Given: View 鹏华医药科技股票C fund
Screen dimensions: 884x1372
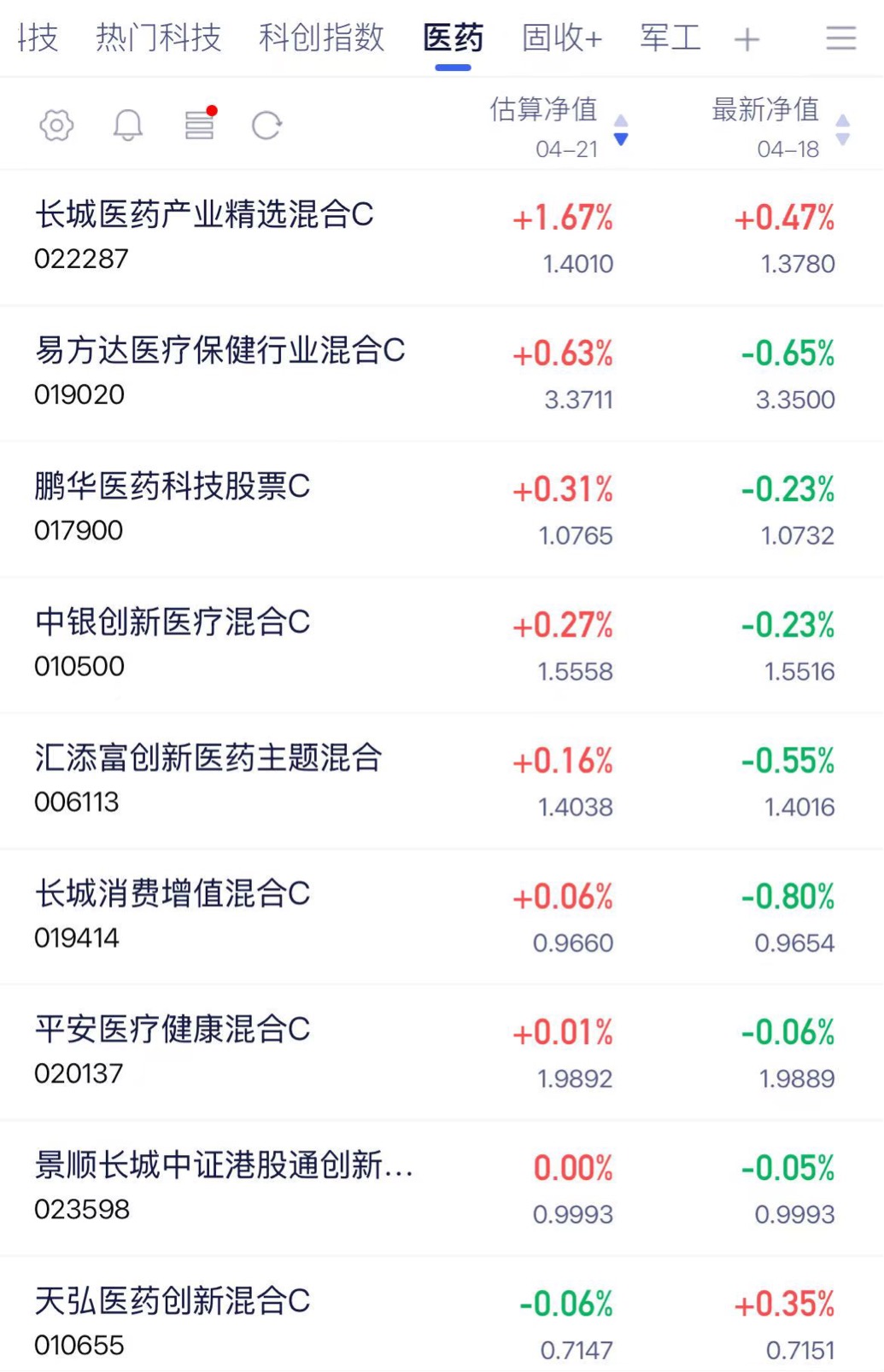Looking at the screenshot, I should (172, 487).
